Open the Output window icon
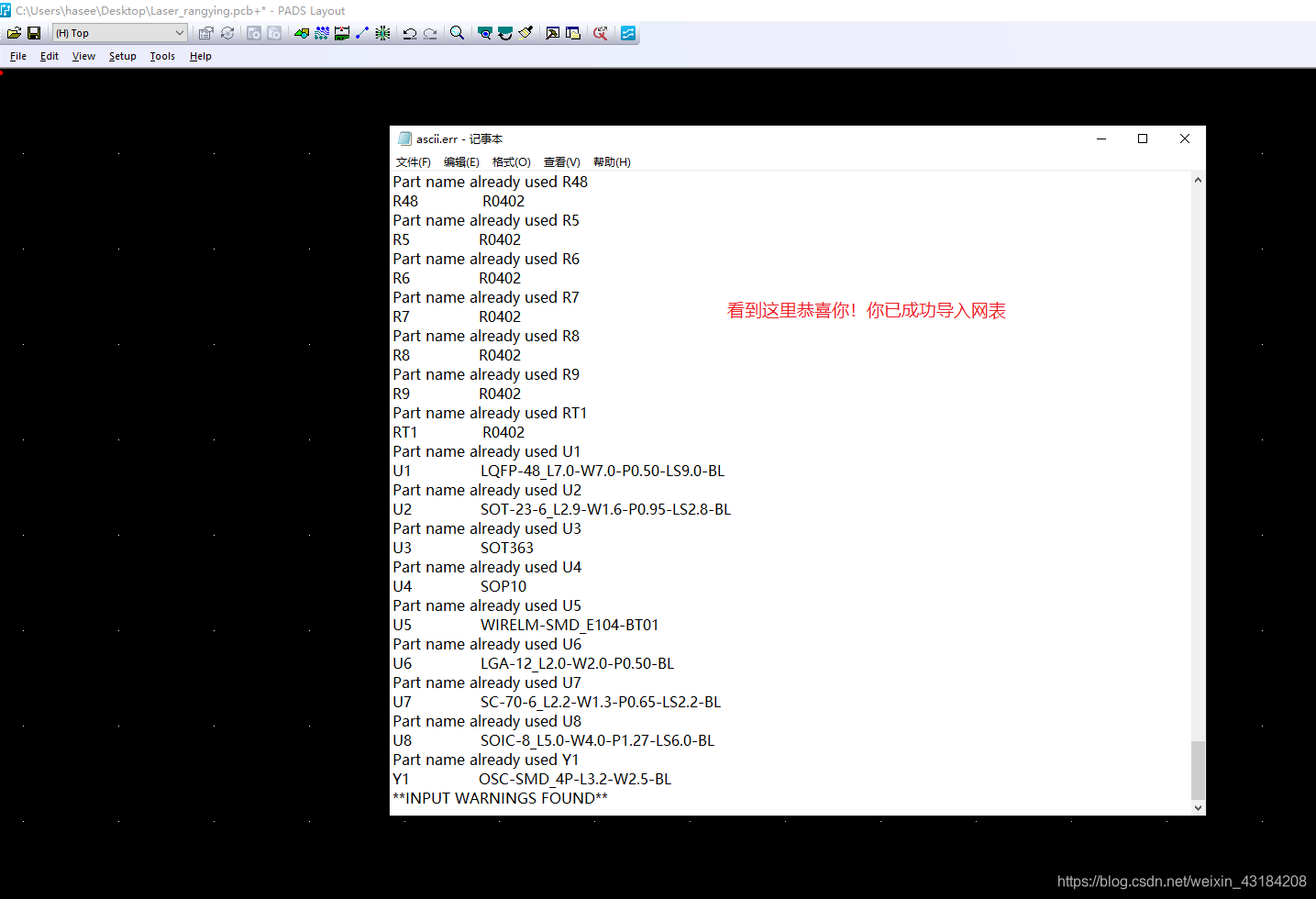 point(553,33)
